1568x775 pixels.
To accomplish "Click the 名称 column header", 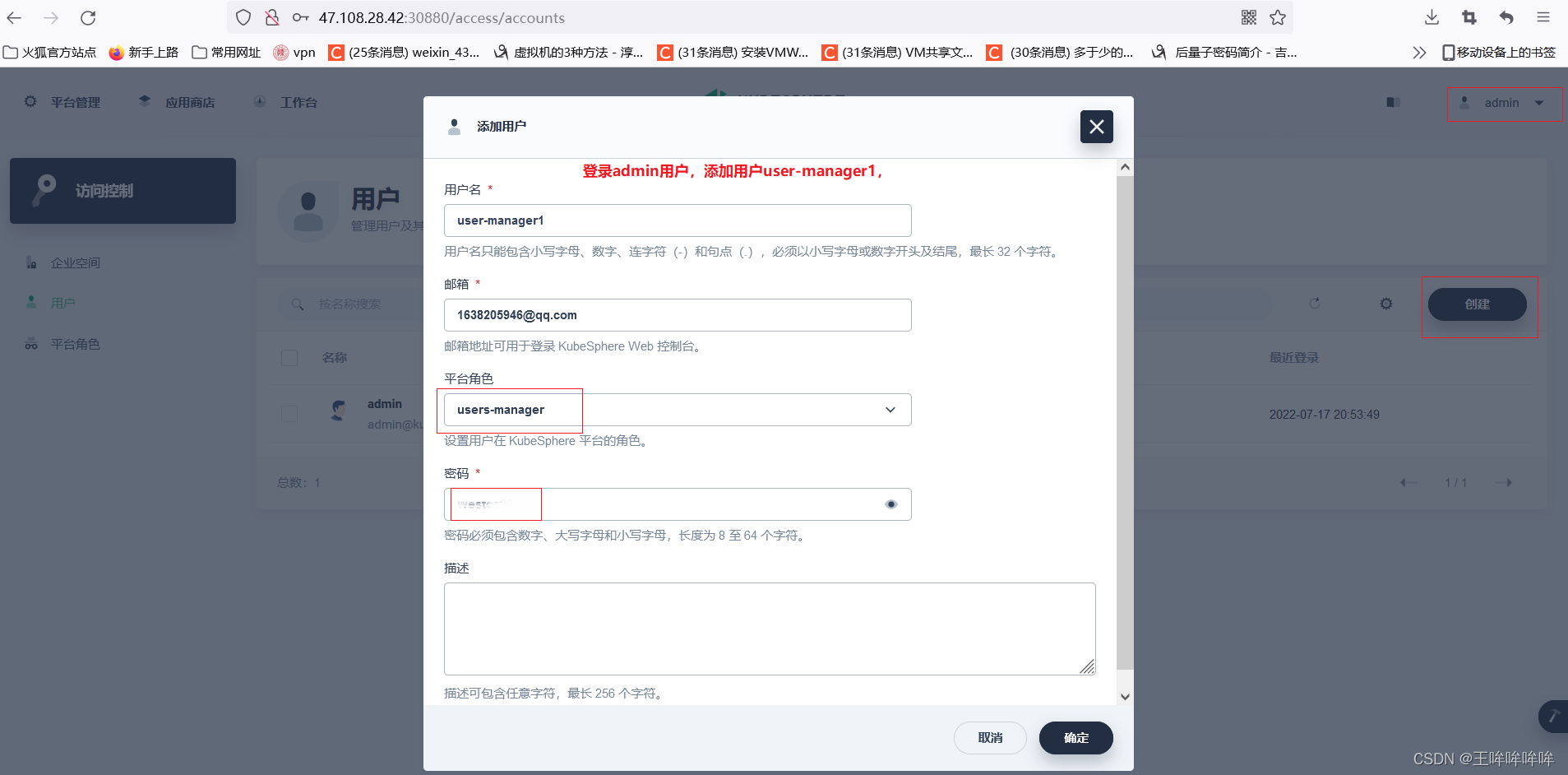I will tap(335, 358).
